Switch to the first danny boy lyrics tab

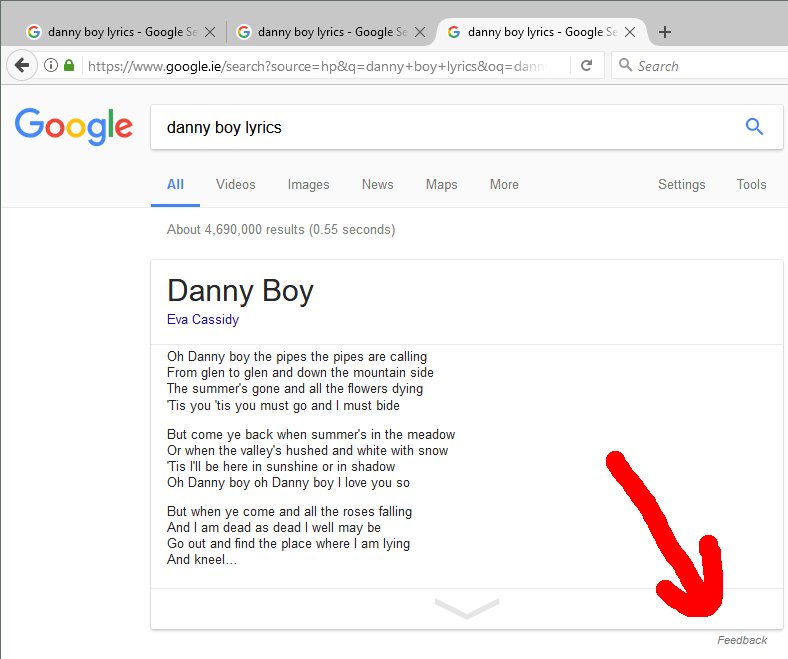(x=121, y=32)
